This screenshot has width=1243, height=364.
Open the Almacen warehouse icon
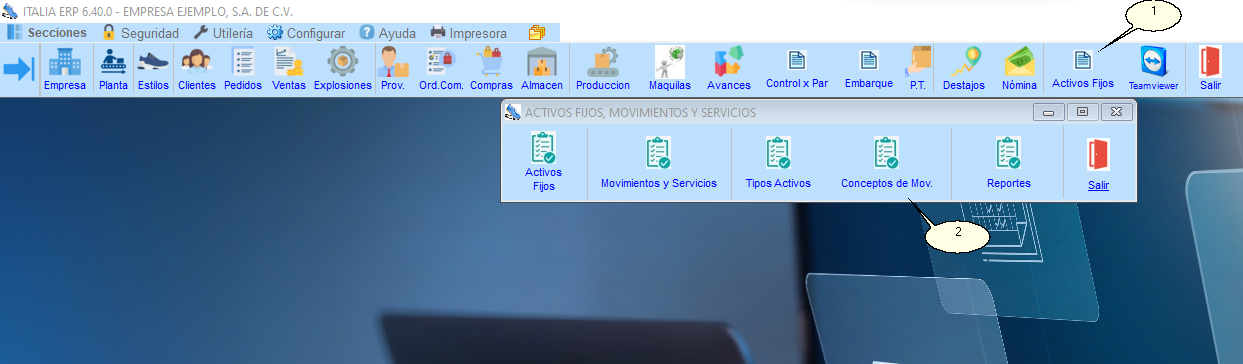click(x=542, y=69)
